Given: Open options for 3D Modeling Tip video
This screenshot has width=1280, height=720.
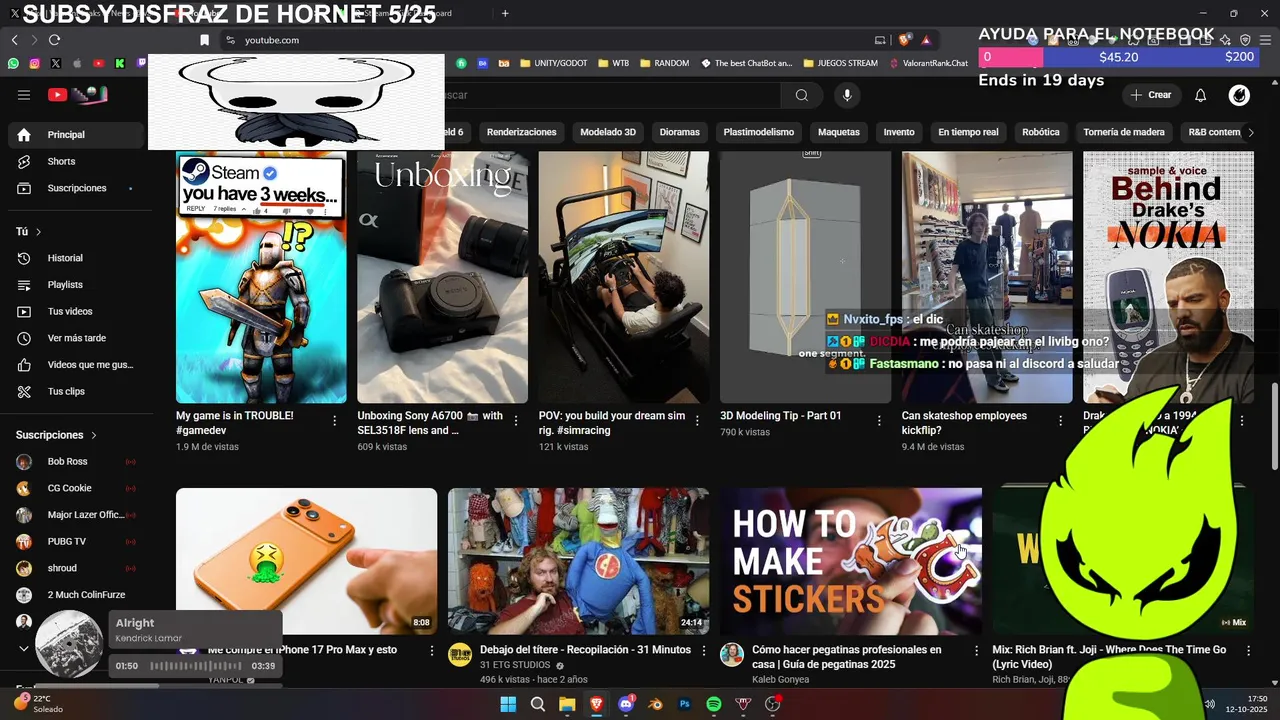Looking at the screenshot, I should [879, 422].
